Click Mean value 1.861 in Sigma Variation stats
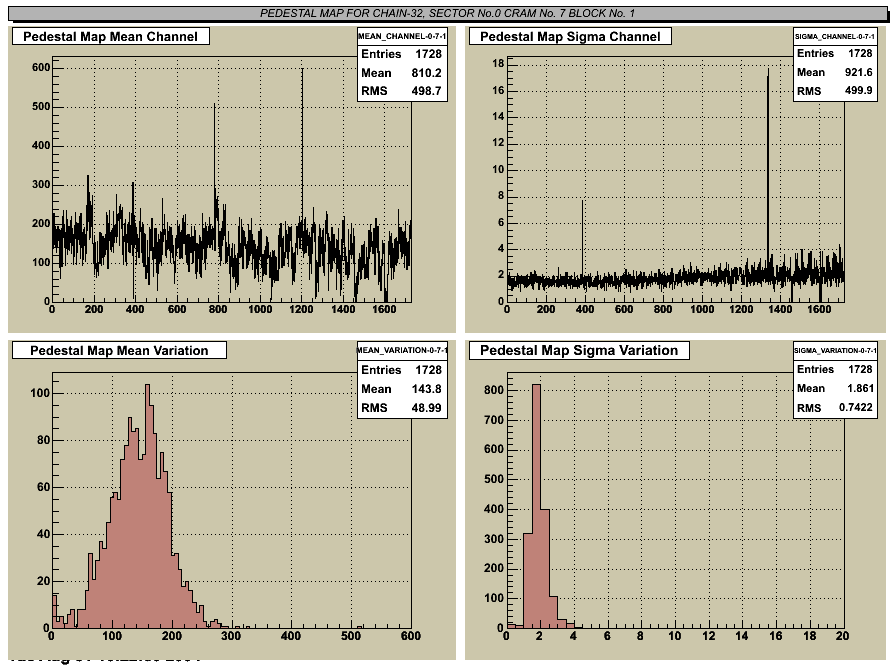 [860, 388]
